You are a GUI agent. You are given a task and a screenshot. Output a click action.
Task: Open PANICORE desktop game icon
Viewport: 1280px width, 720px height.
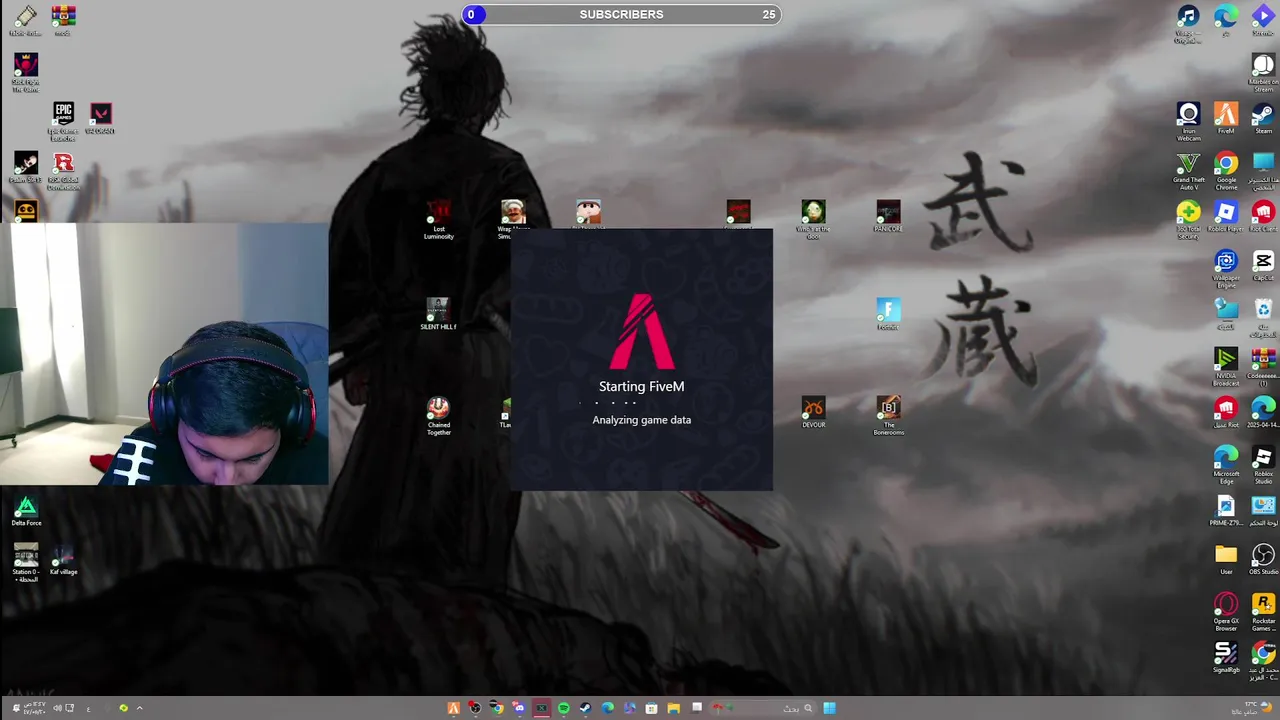tap(888, 216)
